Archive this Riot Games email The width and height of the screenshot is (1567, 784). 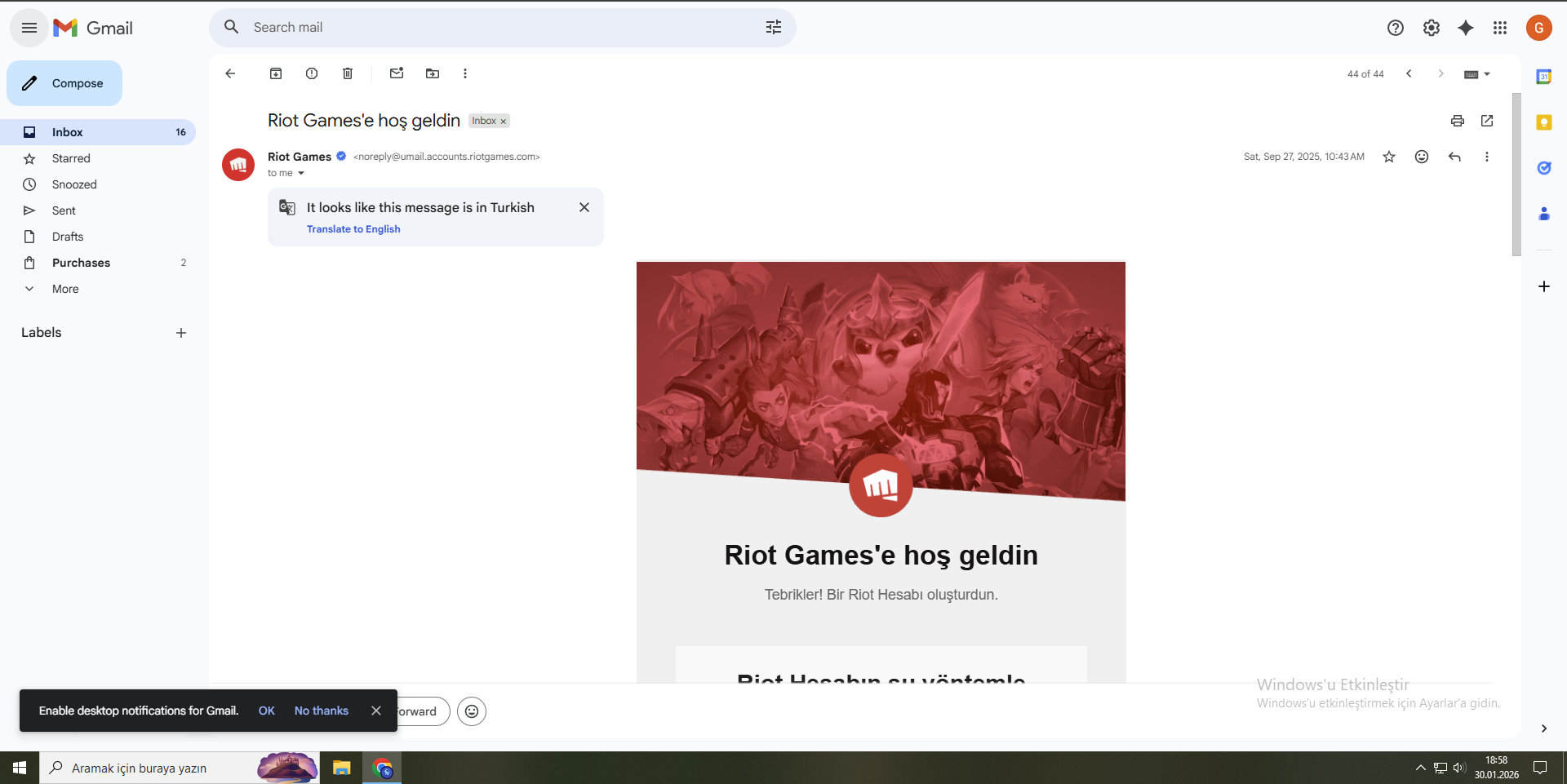[276, 73]
